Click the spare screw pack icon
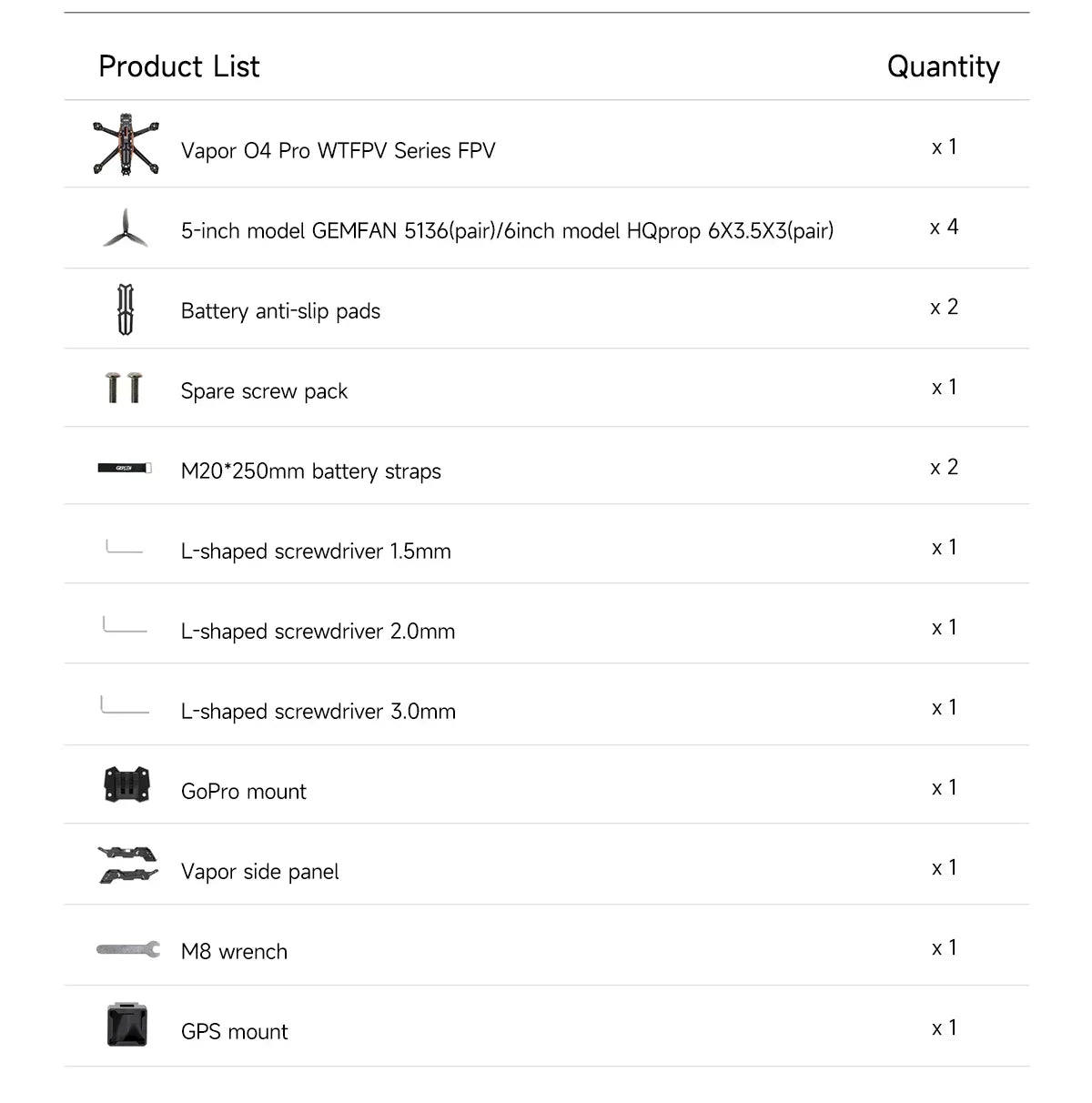Image resolution: width=1092 pixels, height=1103 pixels. (x=125, y=388)
